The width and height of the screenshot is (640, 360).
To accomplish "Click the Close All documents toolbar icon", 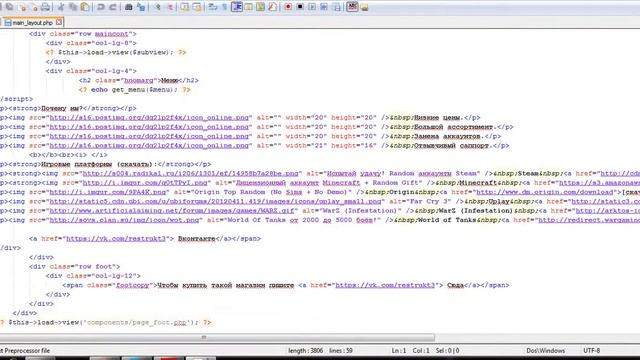I will (34, 7).
